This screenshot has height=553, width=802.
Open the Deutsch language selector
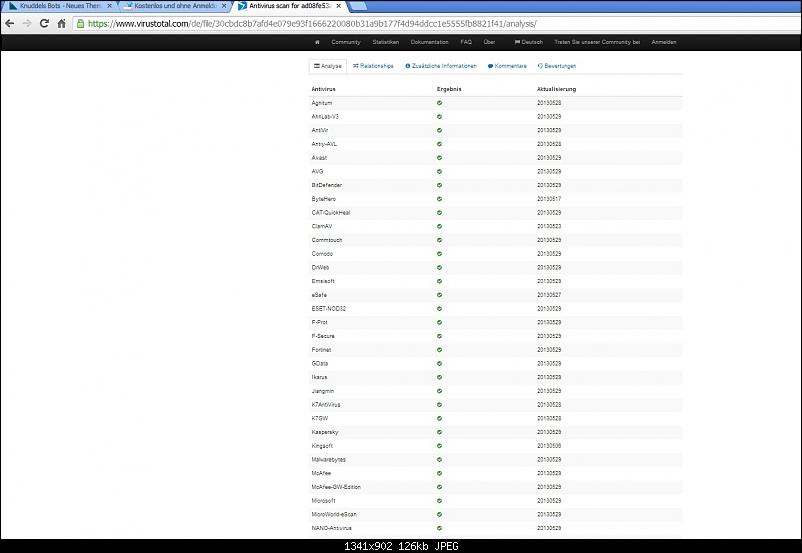(529, 42)
